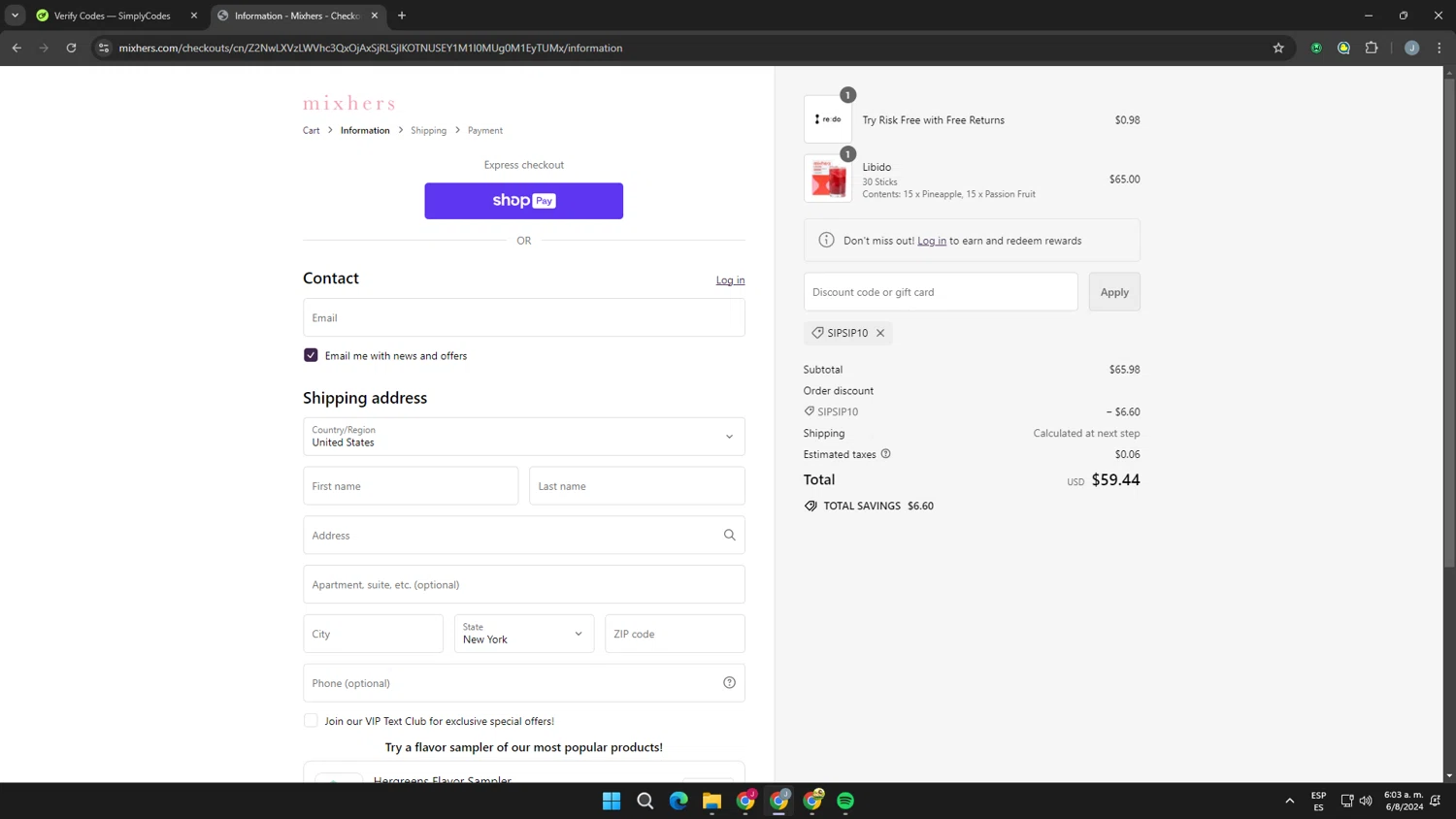Viewport: 1456px width, 819px height.
Task: Open the State dropdown showing New York
Action: tap(524, 634)
